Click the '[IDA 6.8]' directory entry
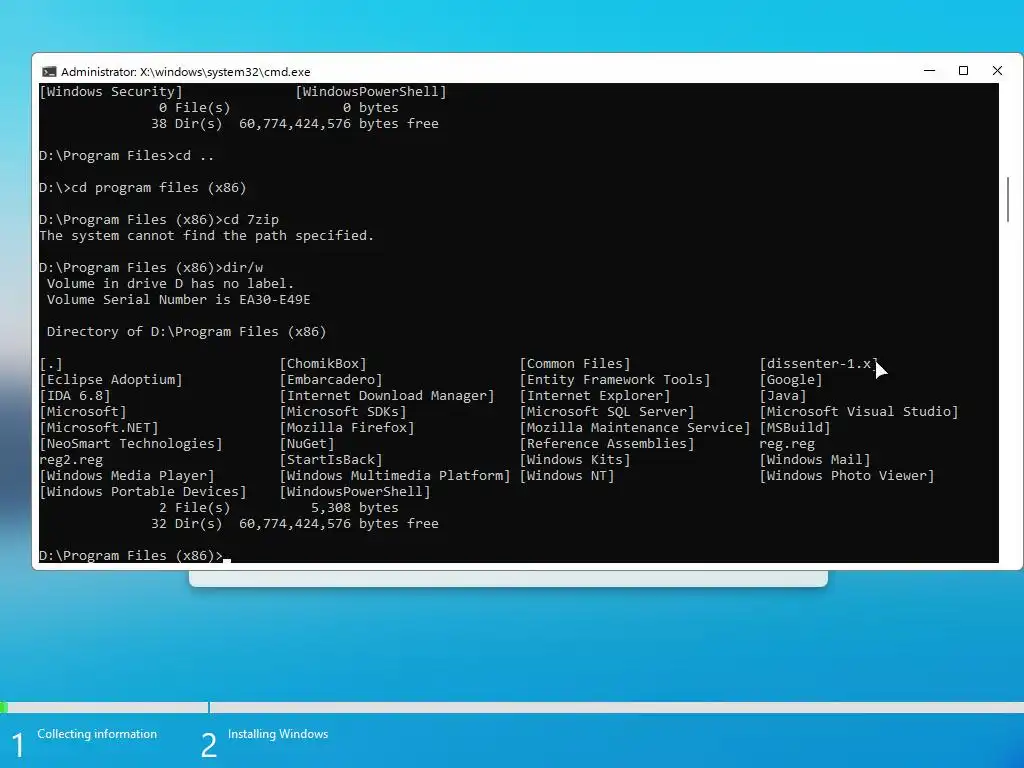Screen dimensions: 1024x768 click(75, 396)
